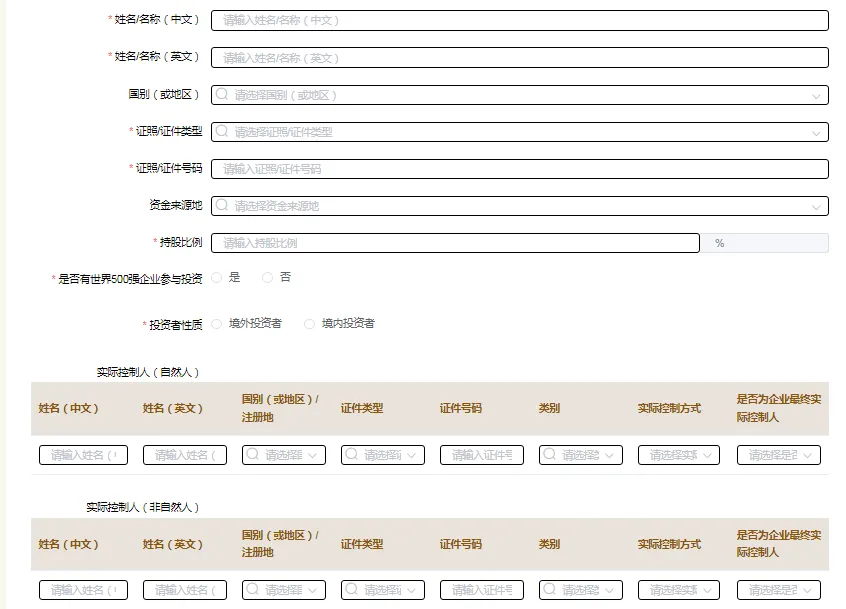Select 境内投资者 radio option
846x609 pixels.
(309, 324)
